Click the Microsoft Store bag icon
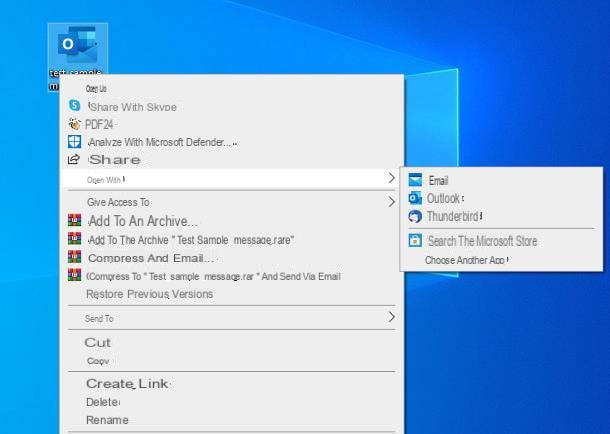The height and width of the screenshot is (434, 610). click(415, 241)
